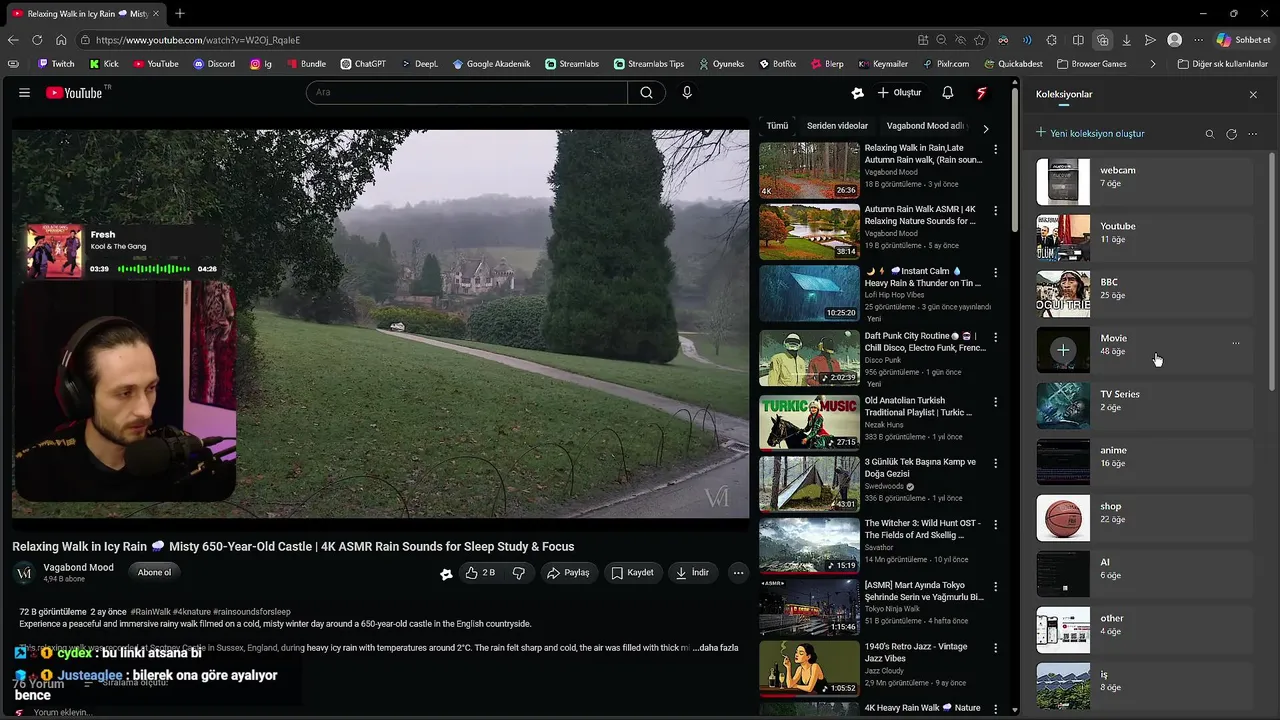Open Browser Games bookmark folder
Viewport: 1280px width, 720px height.
[x=1091, y=64]
